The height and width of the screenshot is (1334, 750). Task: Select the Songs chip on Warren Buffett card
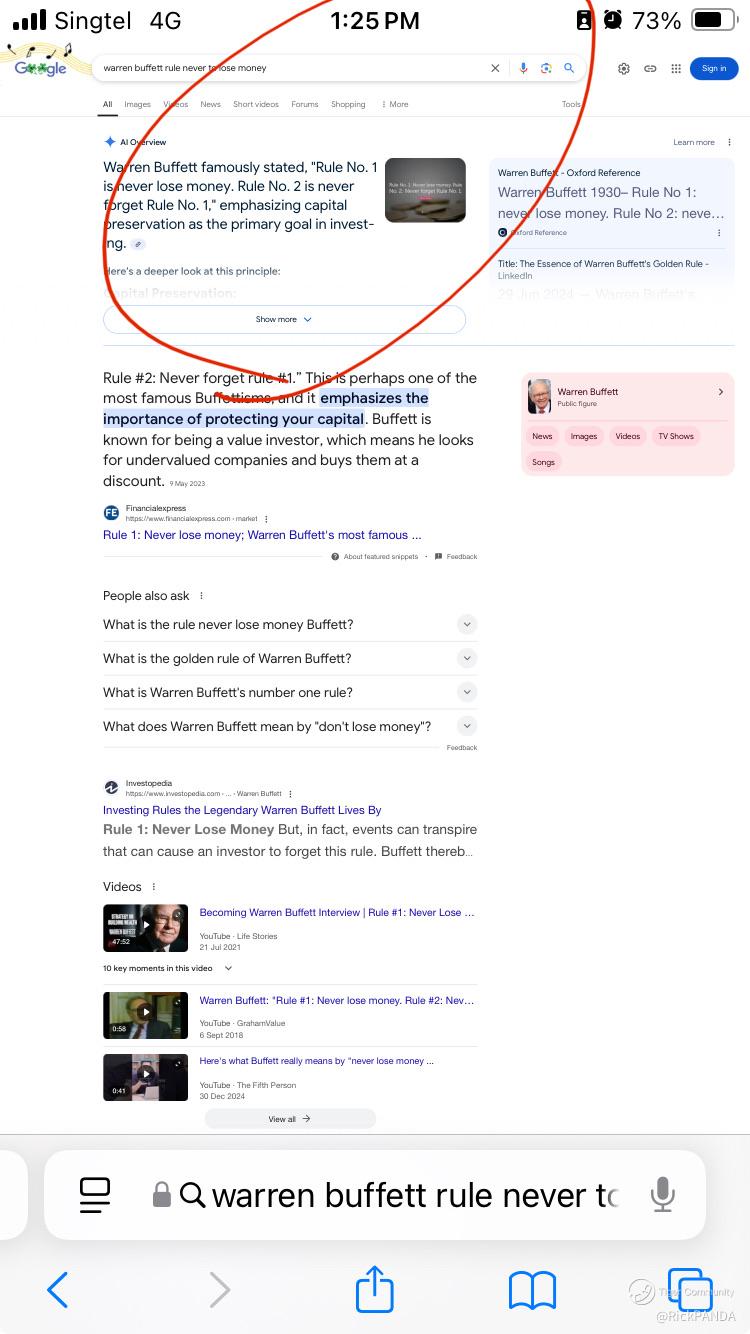(x=544, y=462)
